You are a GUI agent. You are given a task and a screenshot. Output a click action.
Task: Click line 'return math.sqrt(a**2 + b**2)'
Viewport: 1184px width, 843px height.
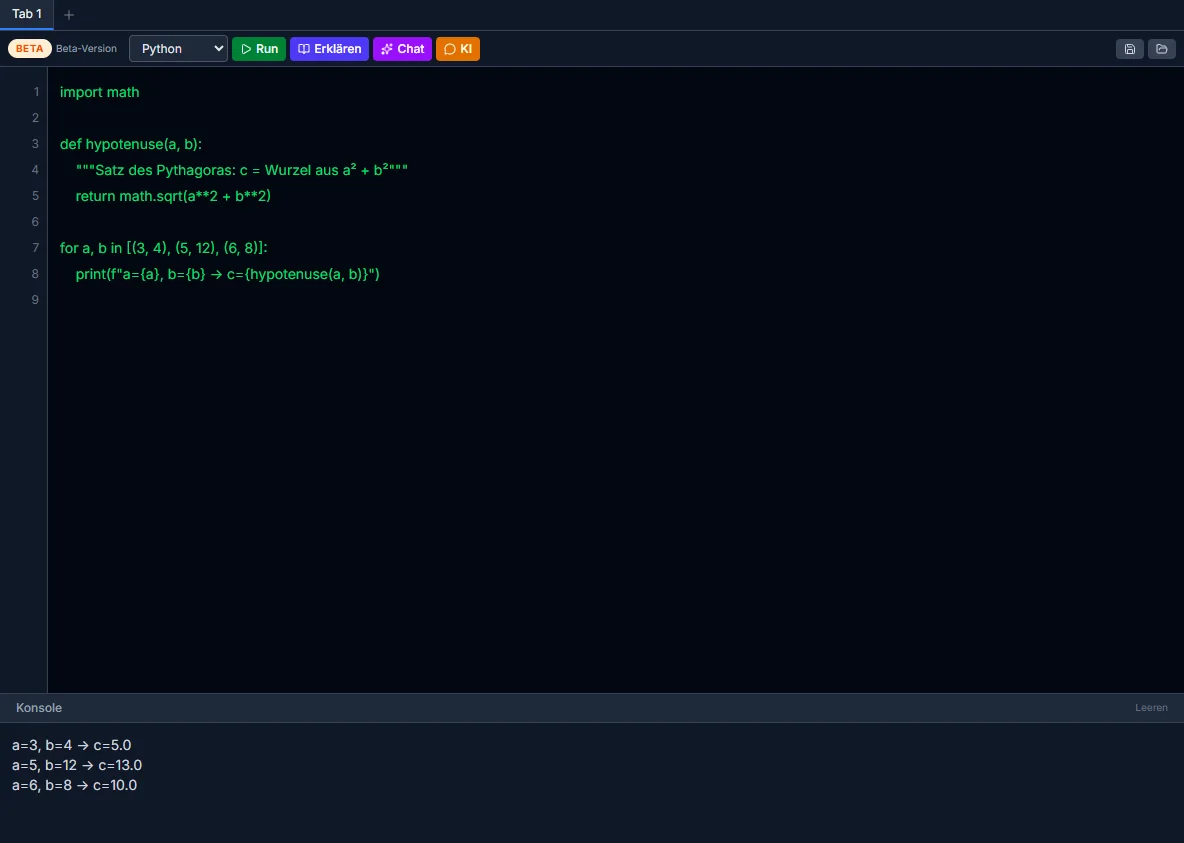point(173,196)
